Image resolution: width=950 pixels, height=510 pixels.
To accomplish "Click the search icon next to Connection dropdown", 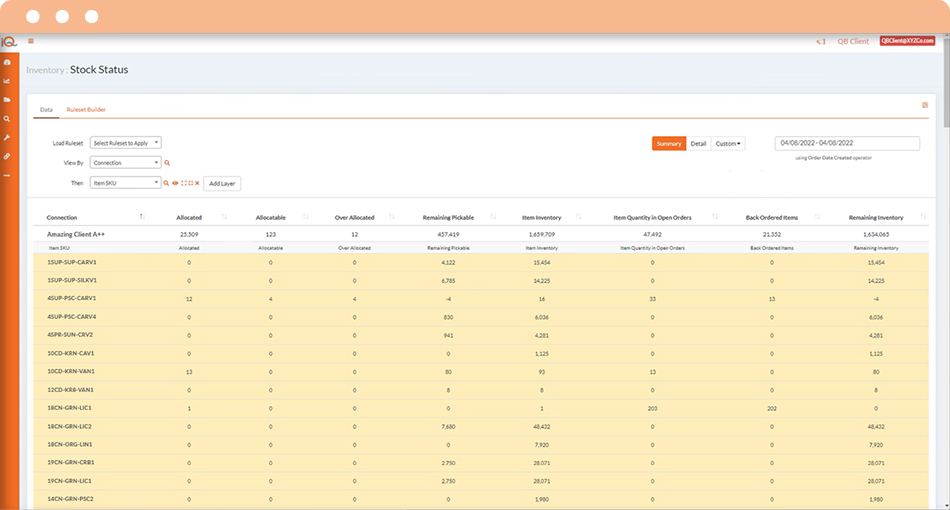I will pyautogui.click(x=167, y=162).
